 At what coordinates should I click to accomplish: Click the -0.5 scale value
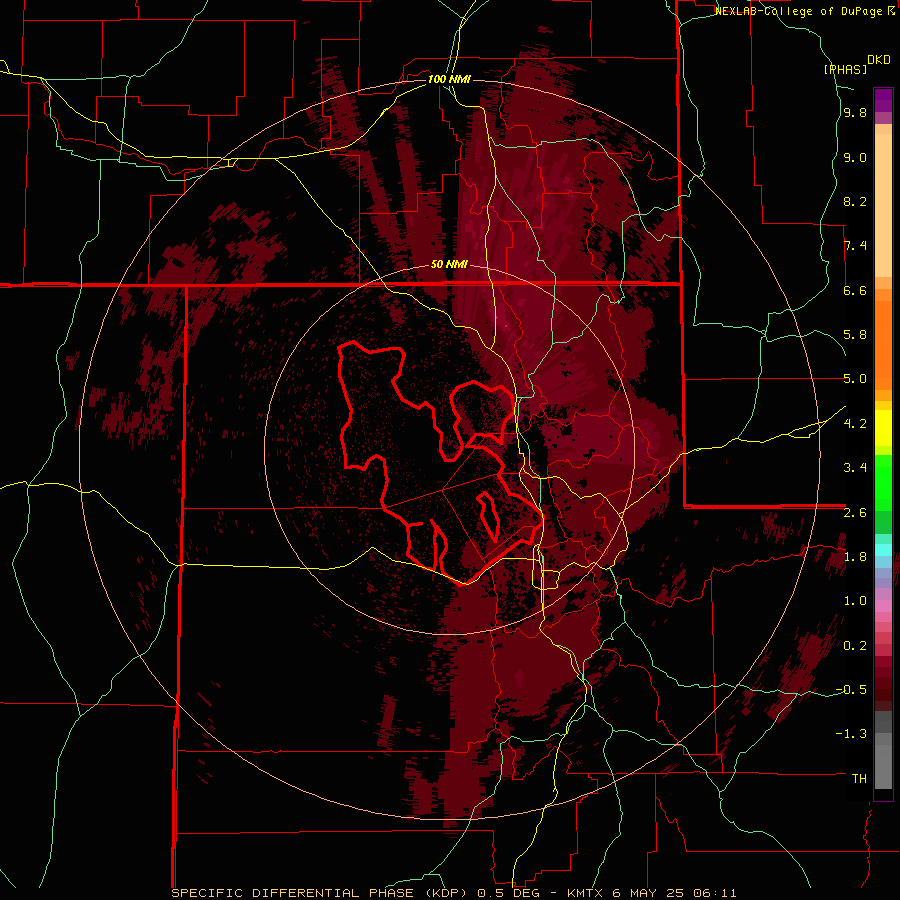tap(851, 690)
